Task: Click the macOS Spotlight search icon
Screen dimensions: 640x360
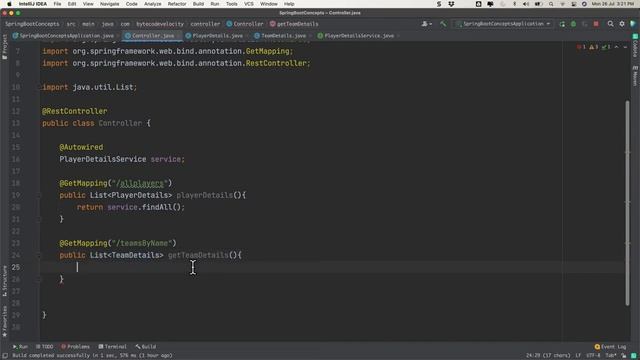Action: click(551, 4)
